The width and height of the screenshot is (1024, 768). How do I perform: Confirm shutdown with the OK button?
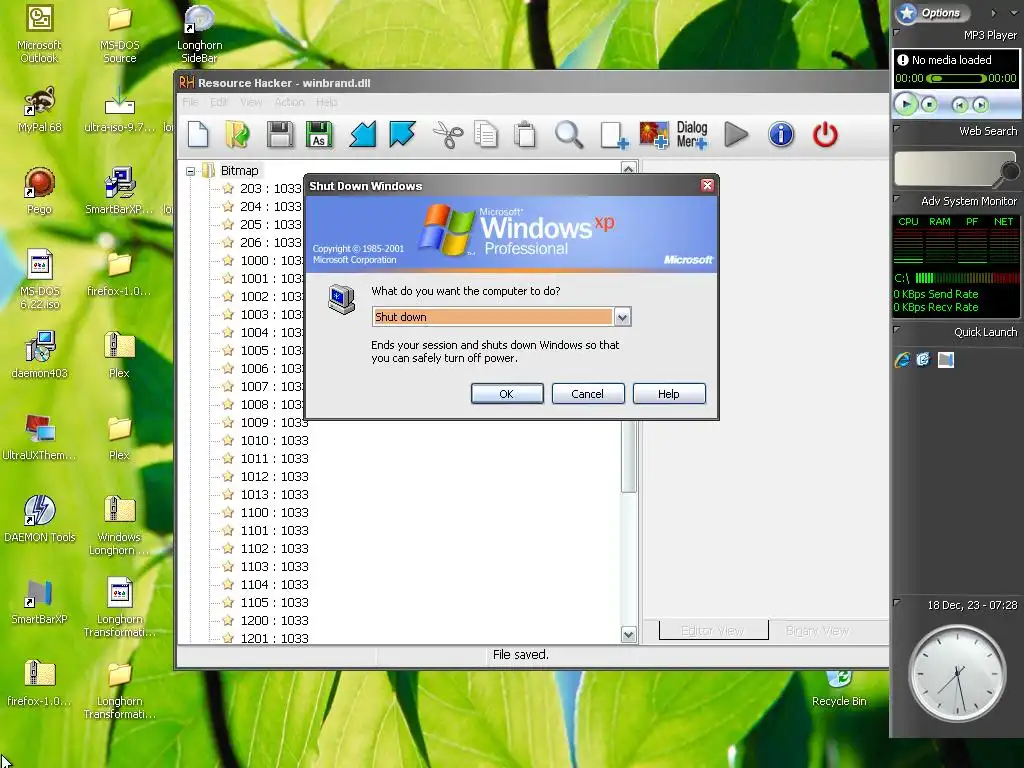(507, 394)
